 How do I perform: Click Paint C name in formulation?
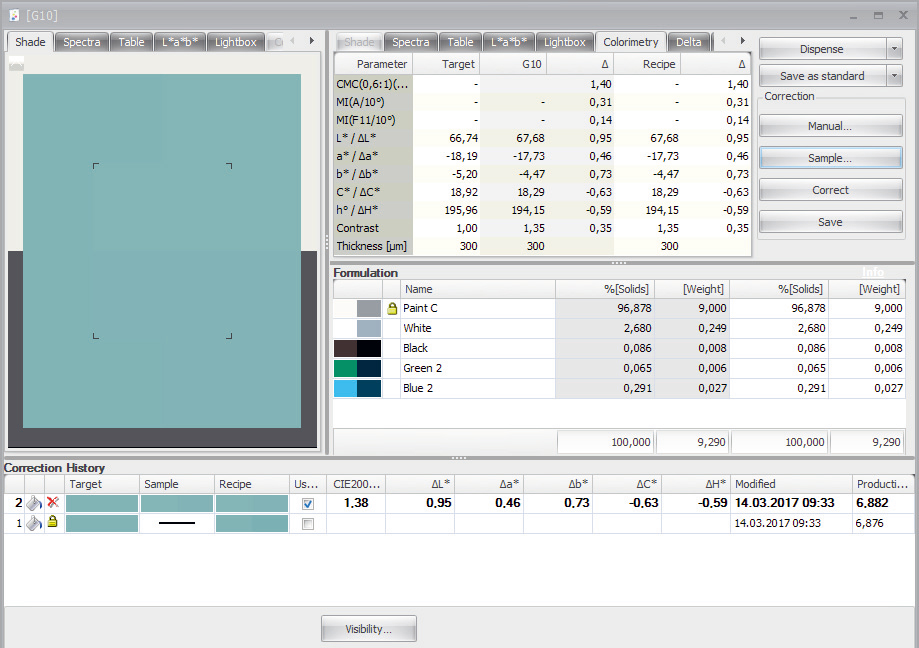(420, 308)
